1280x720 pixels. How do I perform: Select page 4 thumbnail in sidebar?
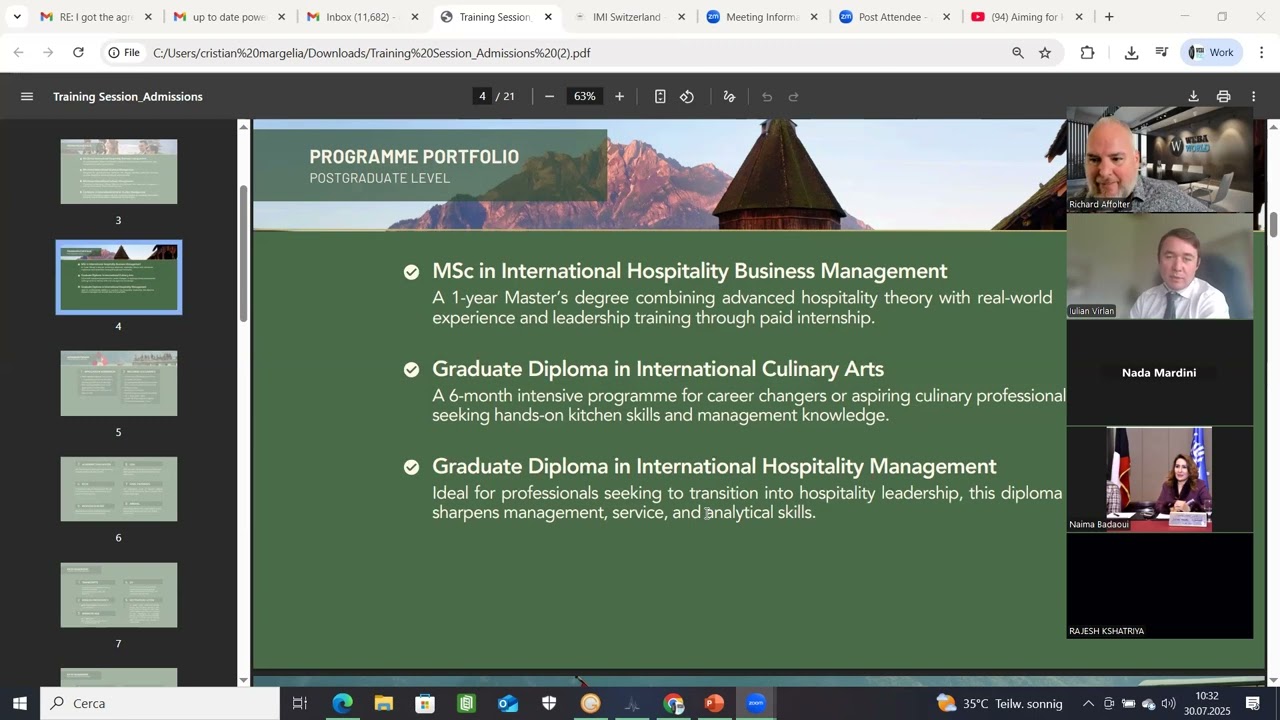tap(119, 277)
